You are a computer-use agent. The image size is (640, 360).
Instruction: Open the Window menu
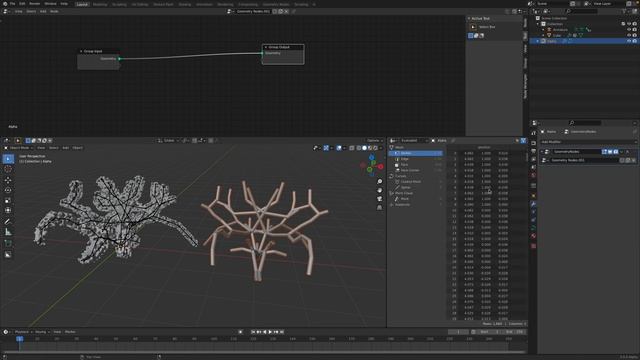point(51,4)
